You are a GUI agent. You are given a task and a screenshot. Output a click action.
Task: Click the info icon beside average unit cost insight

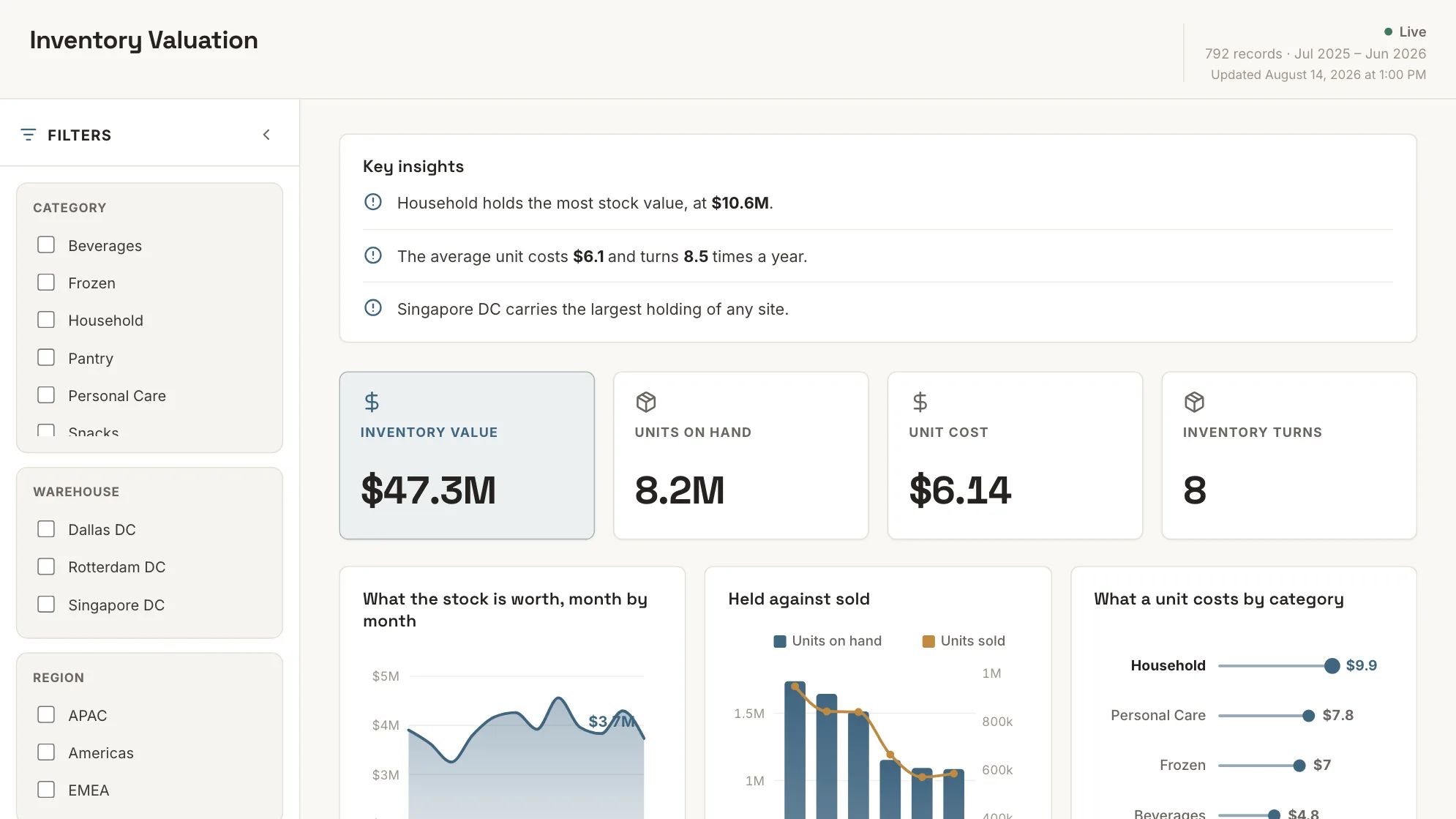[x=373, y=255]
